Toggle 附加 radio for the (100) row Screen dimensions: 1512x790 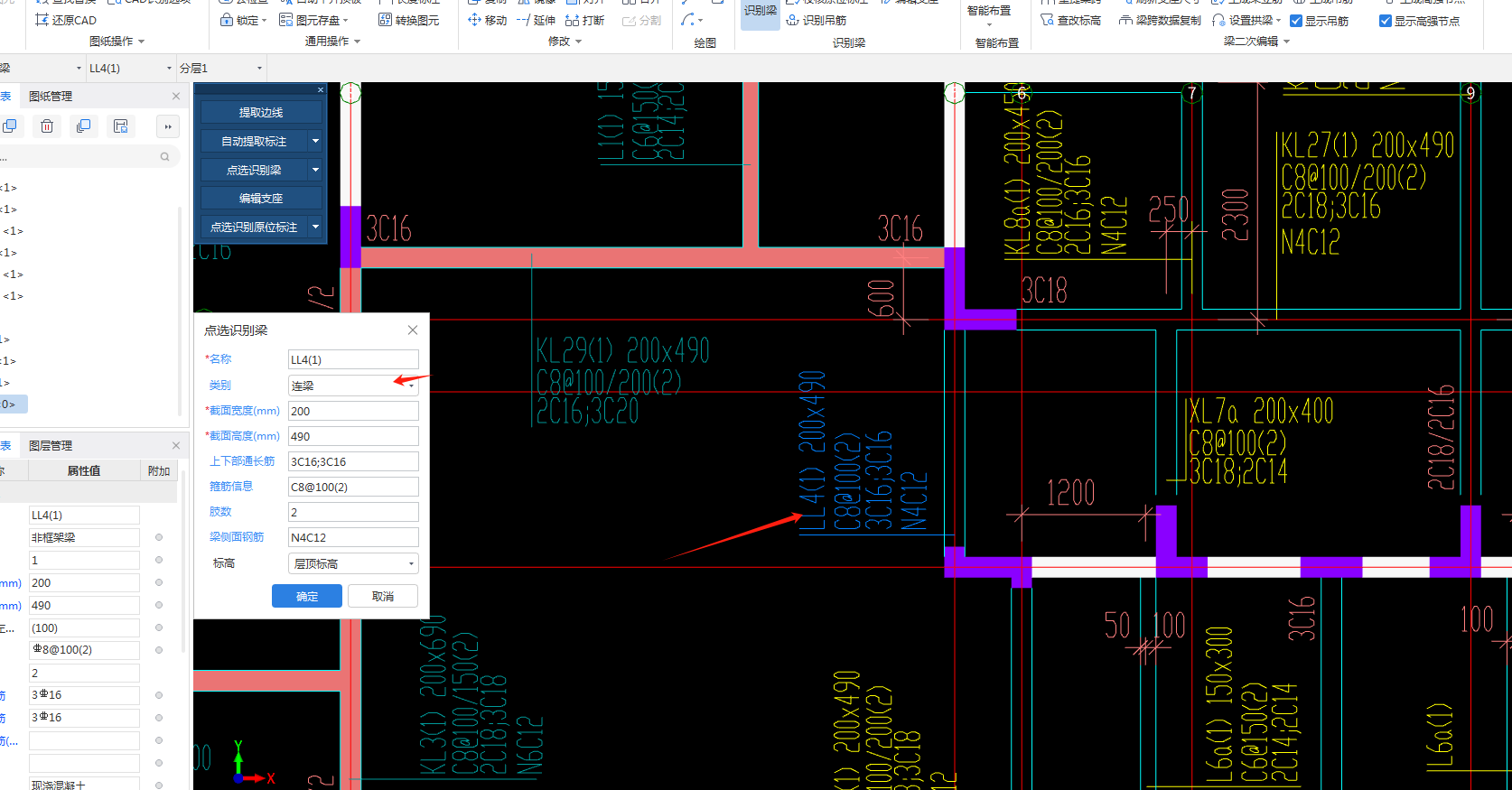[159, 627]
